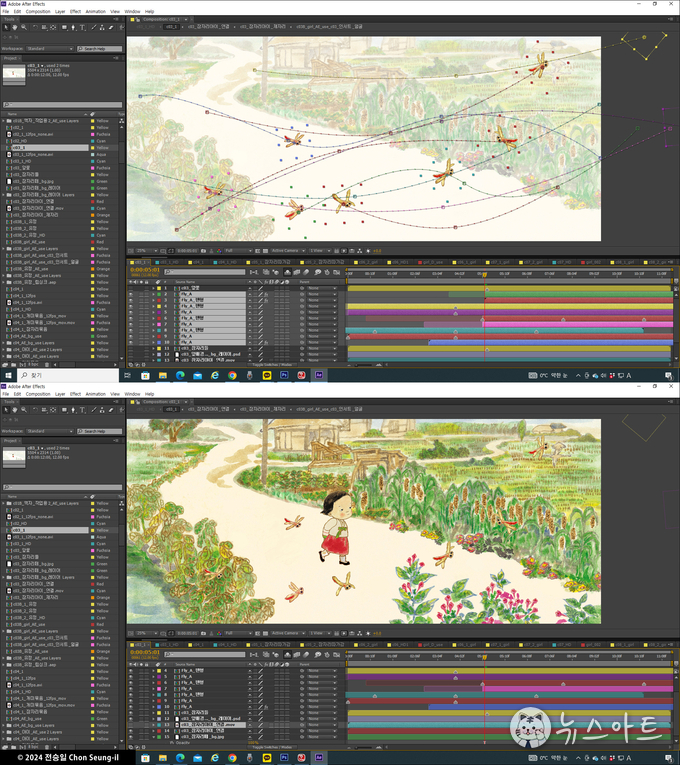680x765 pixels.
Task: Click layer search field in upper timeline
Action: (205, 272)
